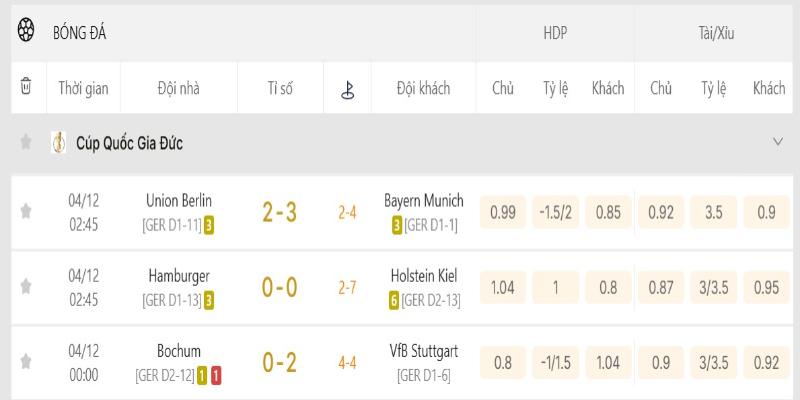Star the Hamburger vs Holstein Kiel match
The height and width of the screenshot is (400, 800).
click(26, 286)
